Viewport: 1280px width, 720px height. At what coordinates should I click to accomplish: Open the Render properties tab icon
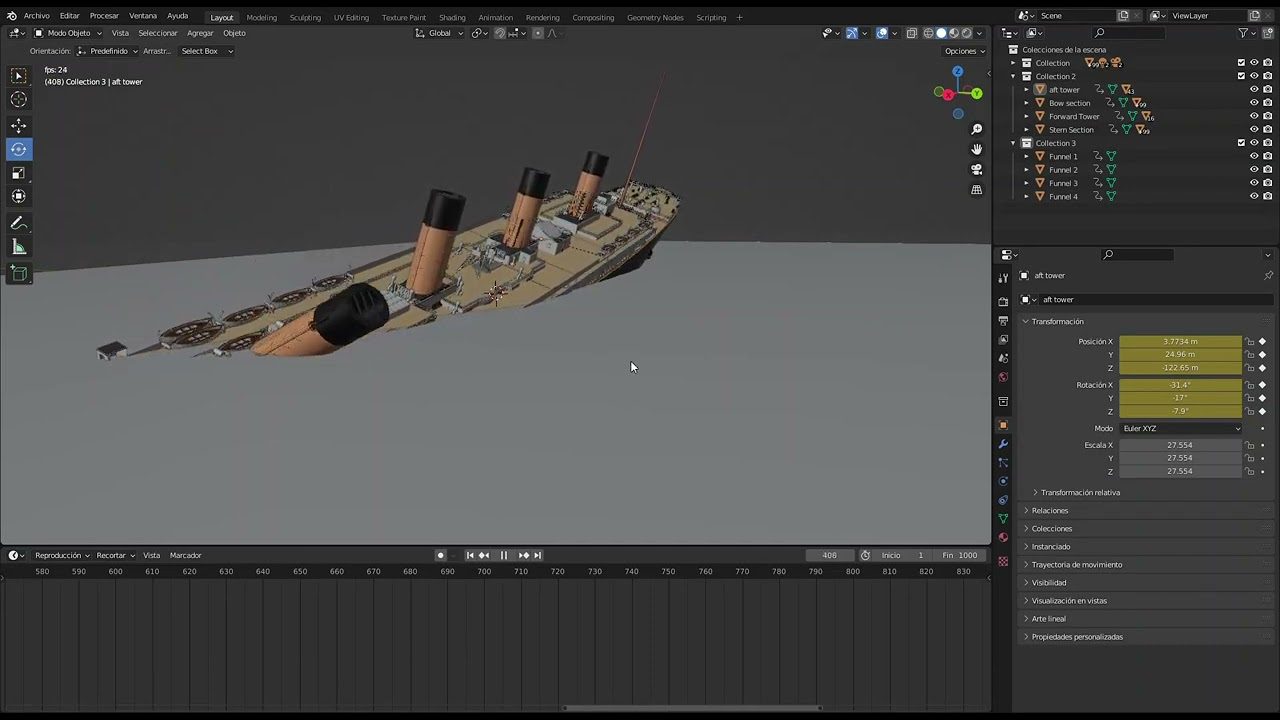(x=1003, y=301)
